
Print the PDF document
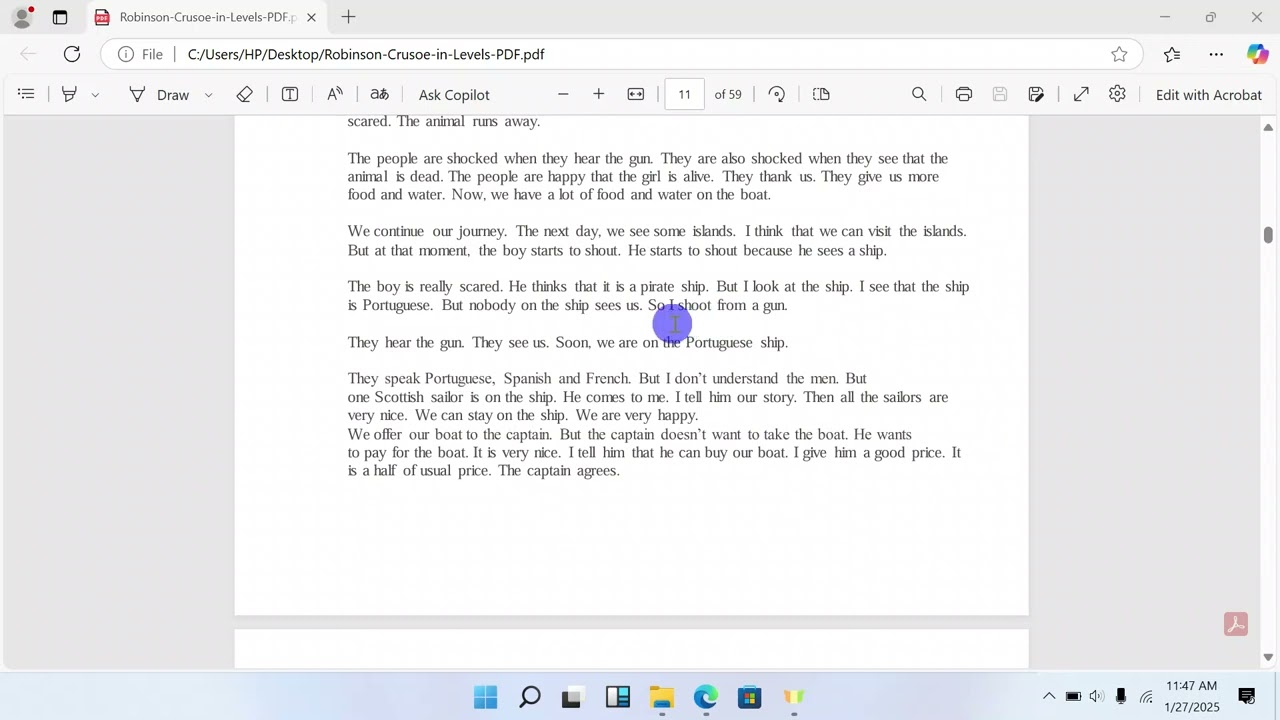(x=964, y=94)
